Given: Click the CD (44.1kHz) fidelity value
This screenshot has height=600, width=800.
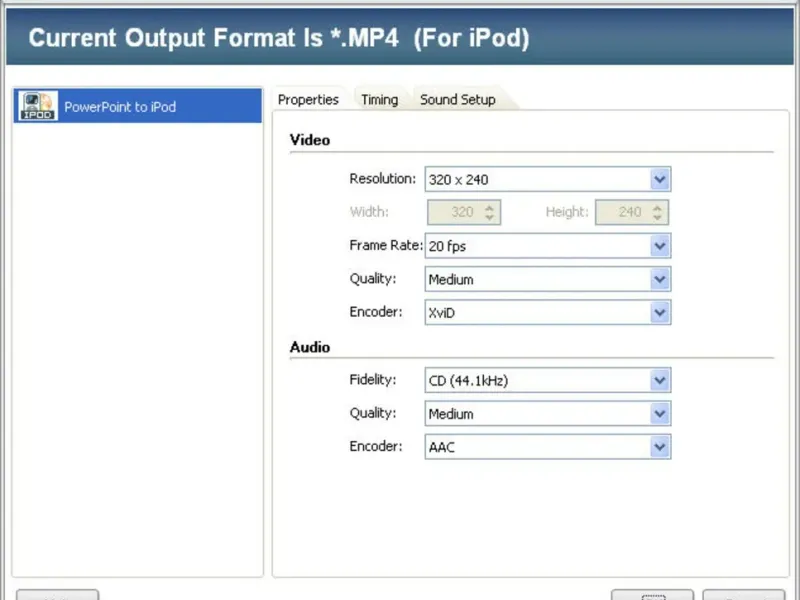Looking at the screenshot, I should (x=468, y=381).
